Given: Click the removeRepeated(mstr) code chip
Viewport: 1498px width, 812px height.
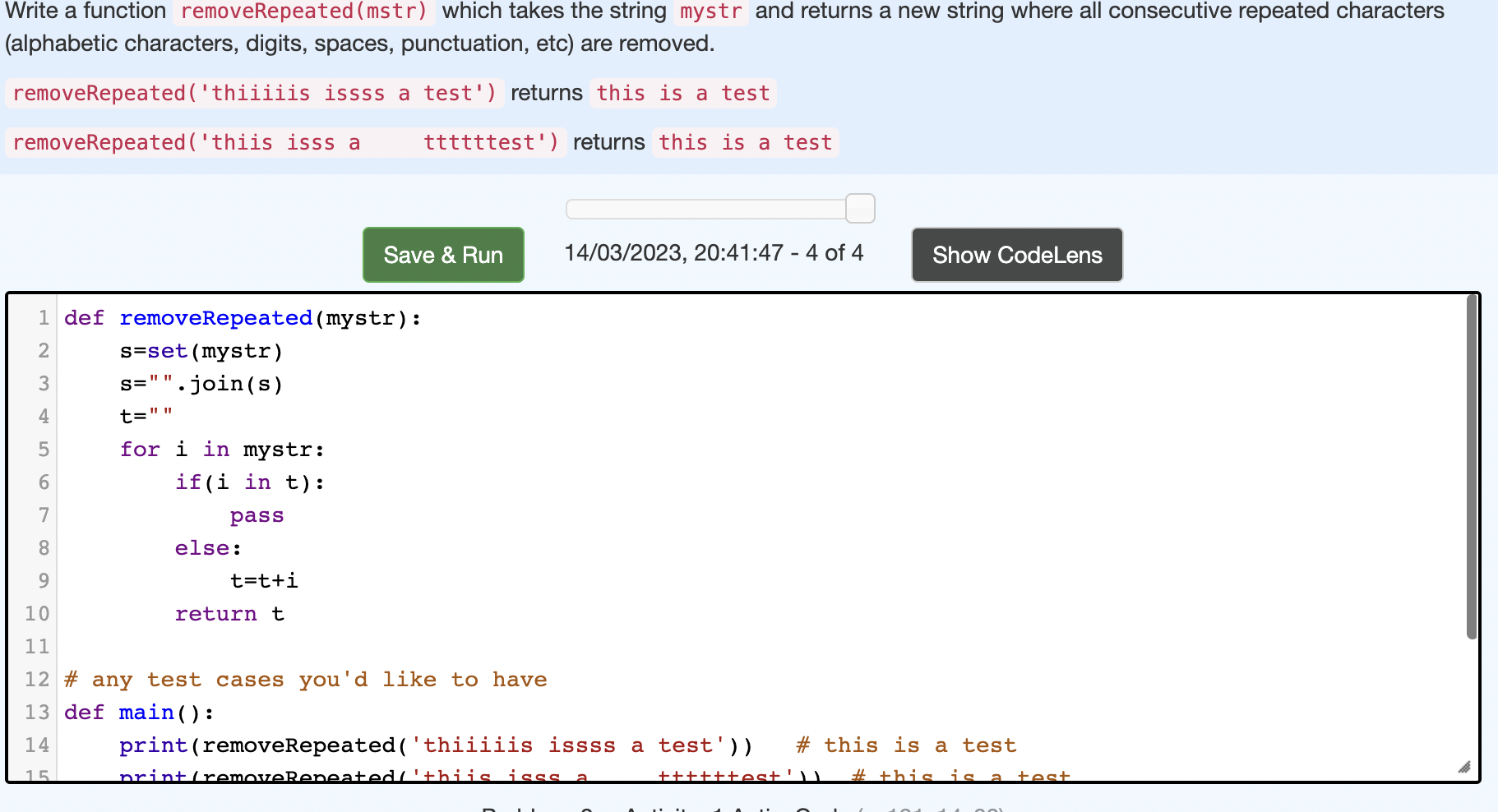Looking at the screenshot, I should (303, 12).
